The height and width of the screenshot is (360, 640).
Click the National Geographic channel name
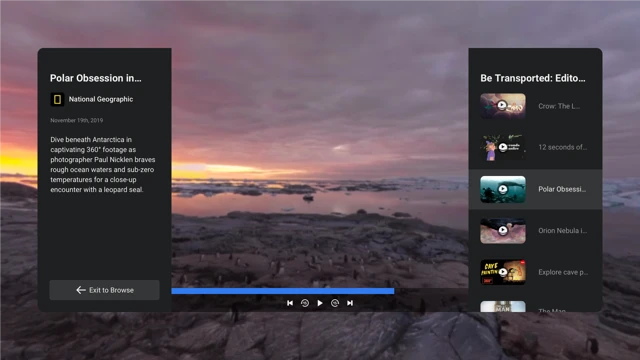(x=101, y=99)
